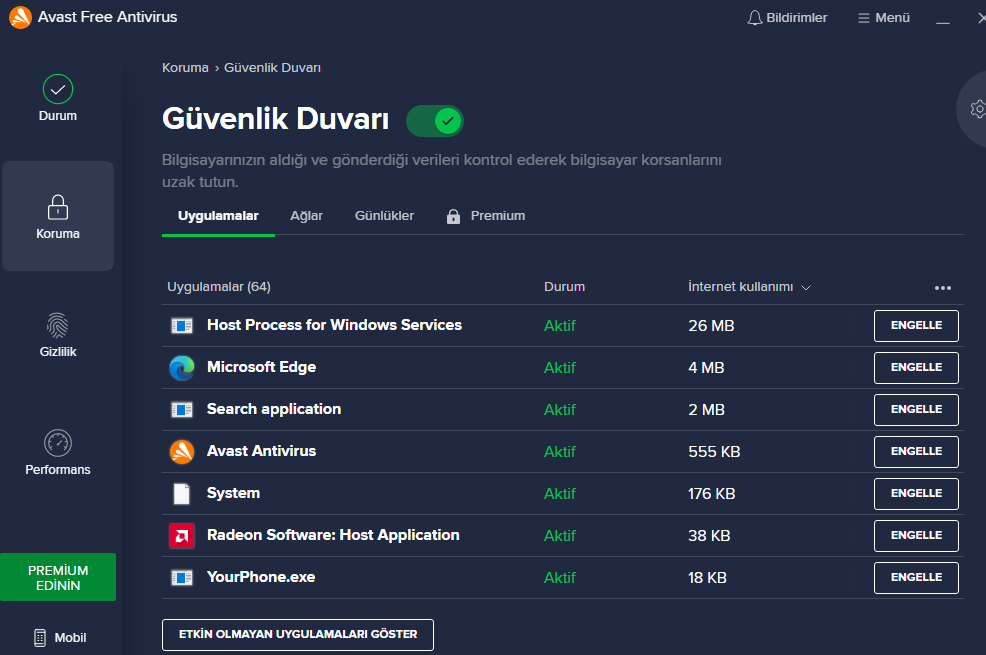The height and width of the screenshot is (655, 986).
Task: Select the Avast Antivirus name text
Action: 262,451
